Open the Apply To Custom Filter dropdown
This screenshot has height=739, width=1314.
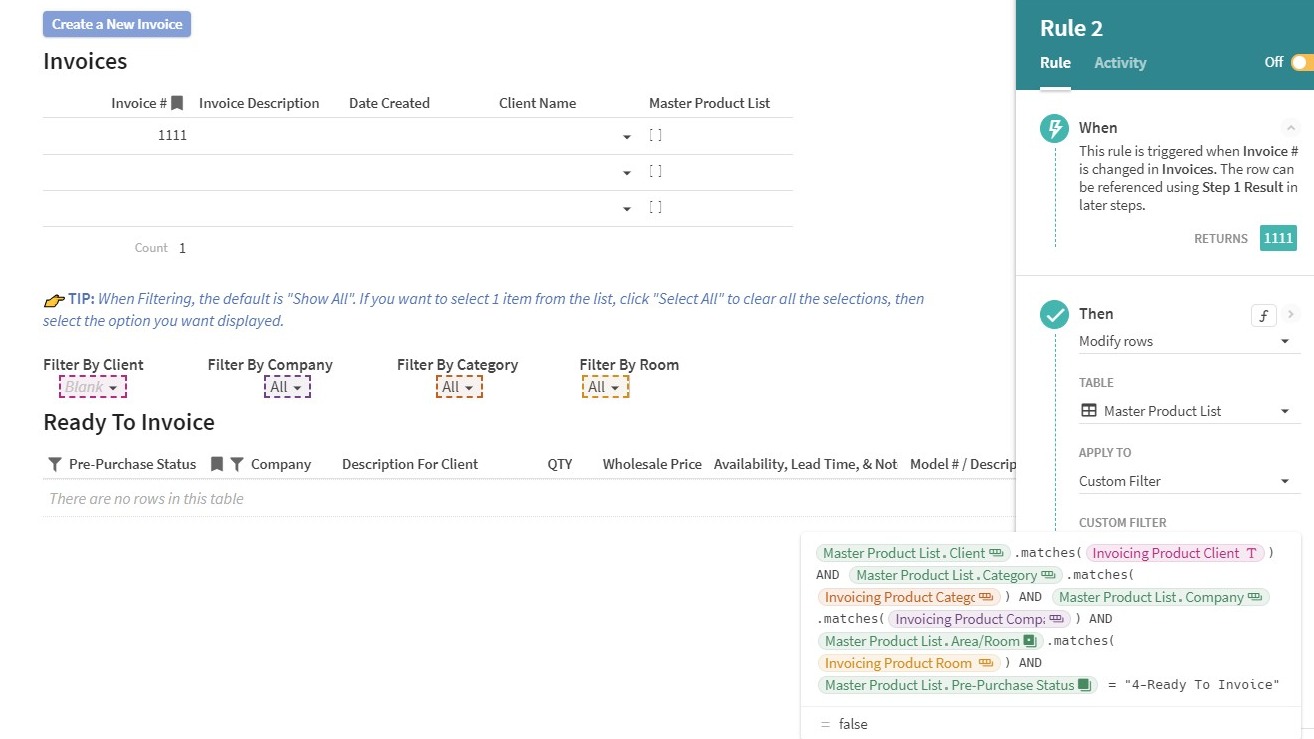coord(1189,481)
